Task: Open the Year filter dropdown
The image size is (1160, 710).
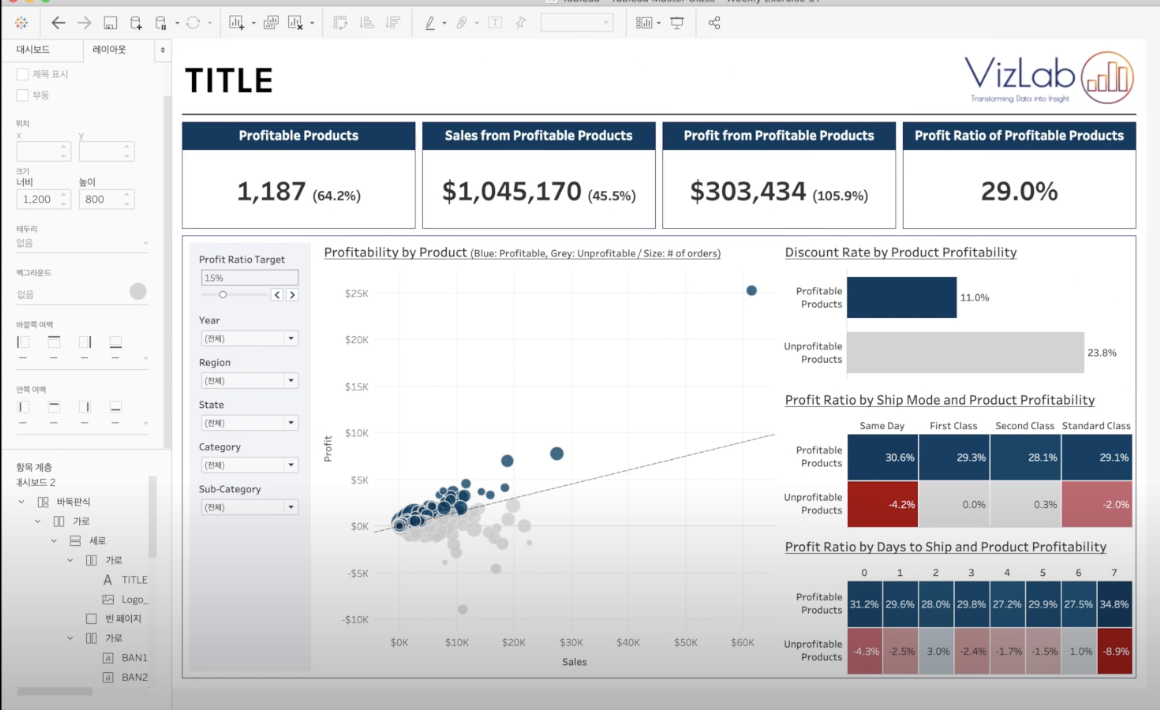Action: [249, 338]
